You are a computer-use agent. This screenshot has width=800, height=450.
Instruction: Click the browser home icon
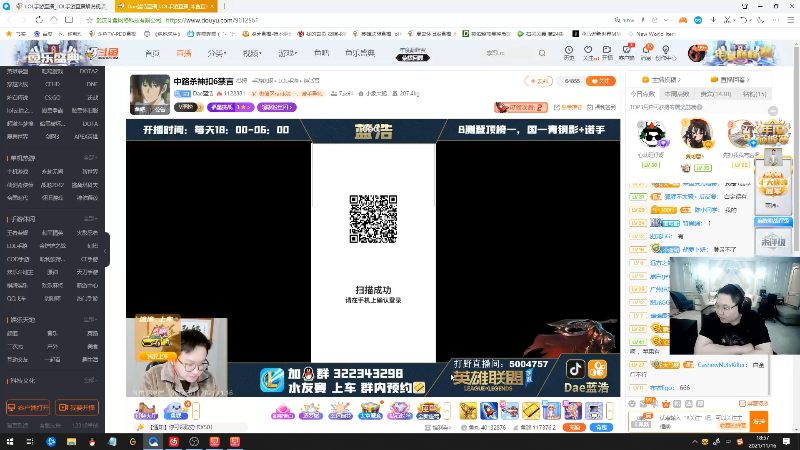click(54, 20)
